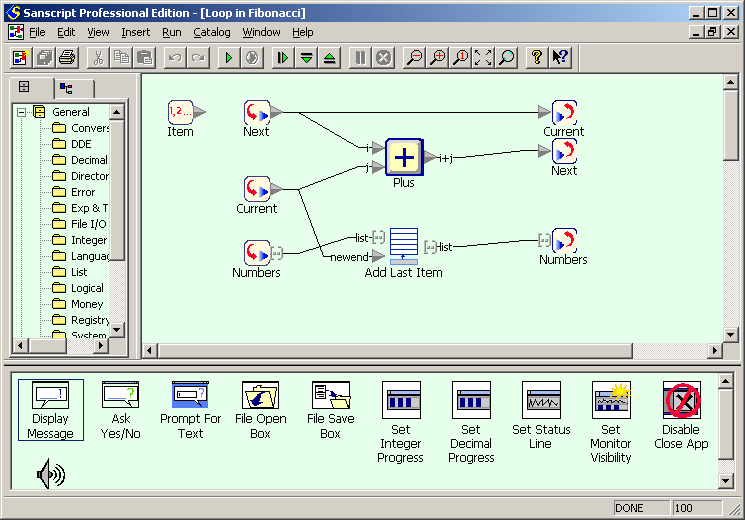Select the Set Status Line function
The width and height of the screenshot is (745, 520).
[x=541, y=416]
